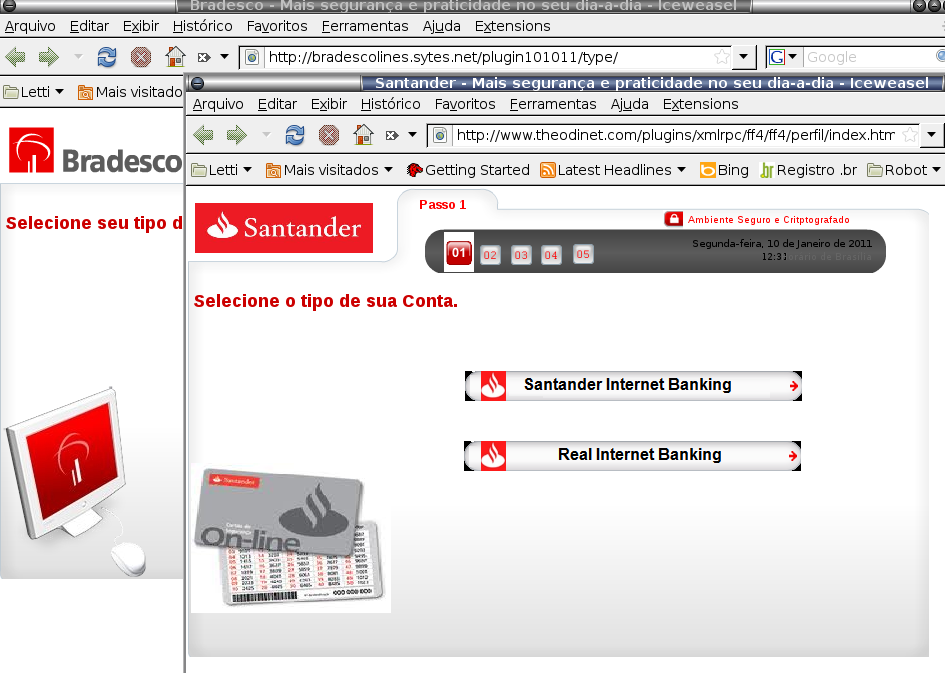945x673 pixels.
Task: Open Bradesco window title bar menu button
Action: pos(8,6)
